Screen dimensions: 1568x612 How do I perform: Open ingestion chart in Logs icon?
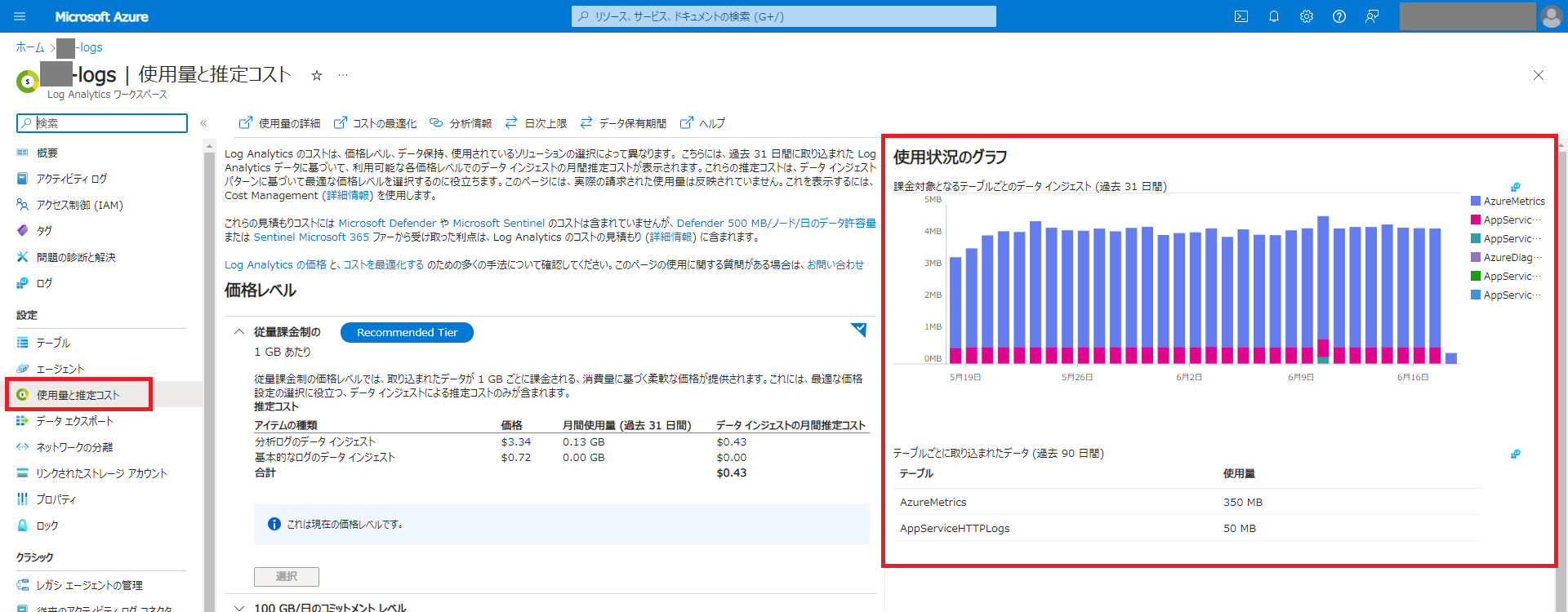tap(1515, 187)
